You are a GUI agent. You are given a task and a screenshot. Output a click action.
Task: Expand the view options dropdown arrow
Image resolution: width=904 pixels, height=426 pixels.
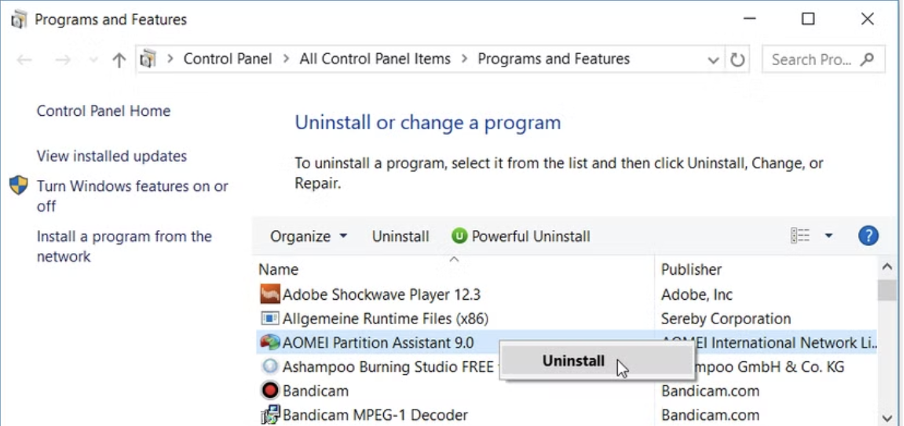(x=828, y=237)
